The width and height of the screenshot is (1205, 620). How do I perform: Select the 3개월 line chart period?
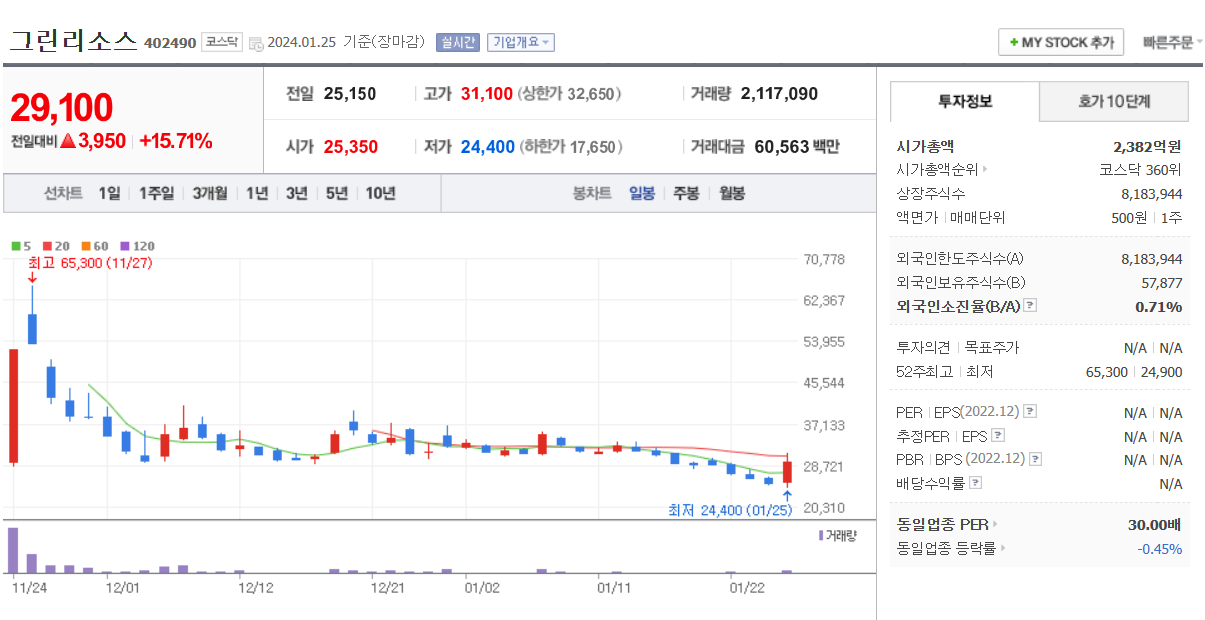[x=210, y=193]
